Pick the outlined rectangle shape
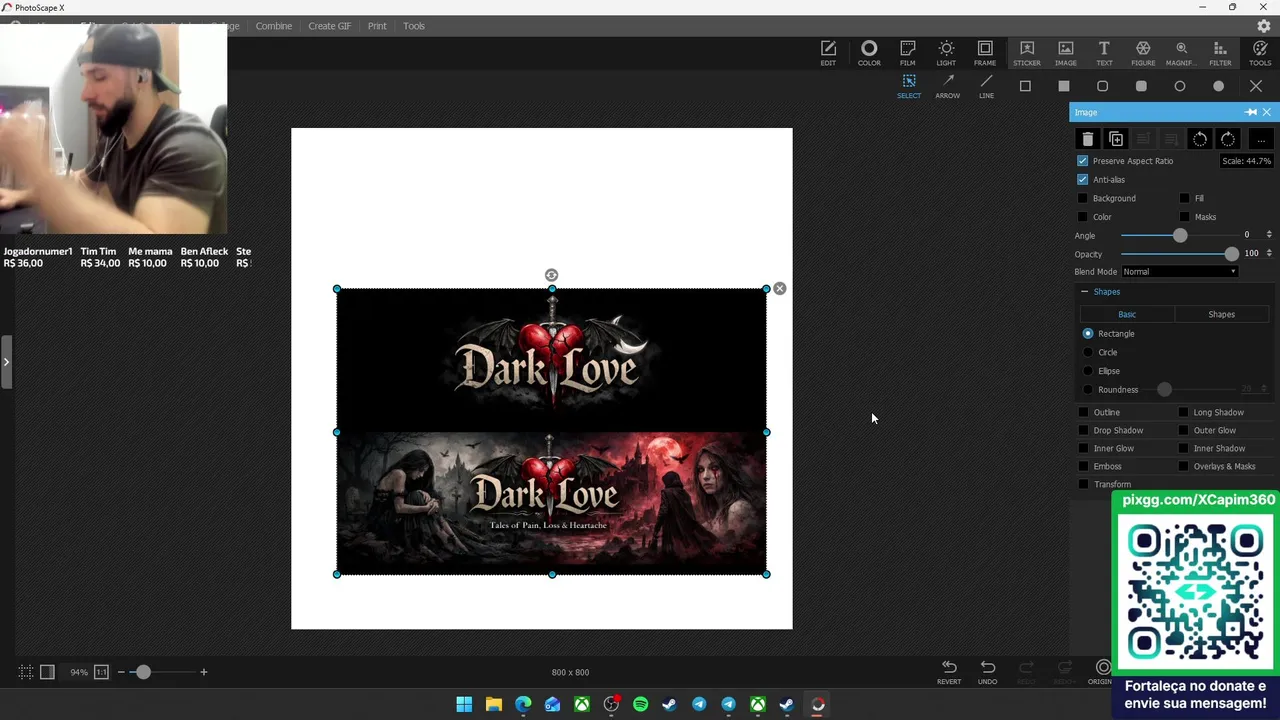 (1025, 86)
